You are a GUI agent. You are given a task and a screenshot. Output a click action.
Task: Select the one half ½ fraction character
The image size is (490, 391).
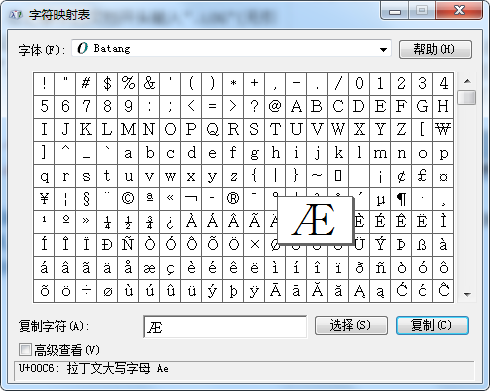[x=128, y=222]
